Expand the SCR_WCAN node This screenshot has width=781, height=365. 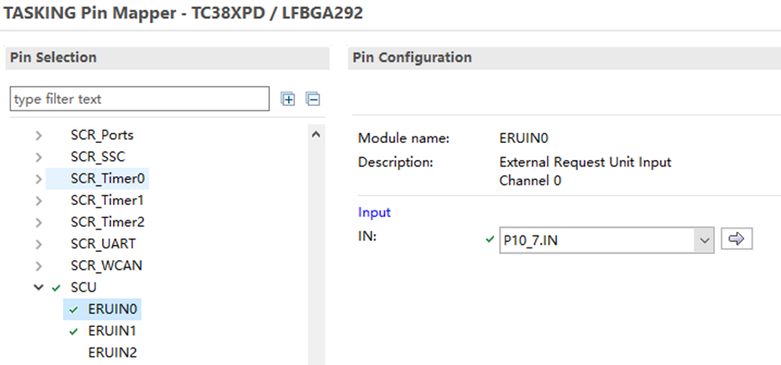39,266
